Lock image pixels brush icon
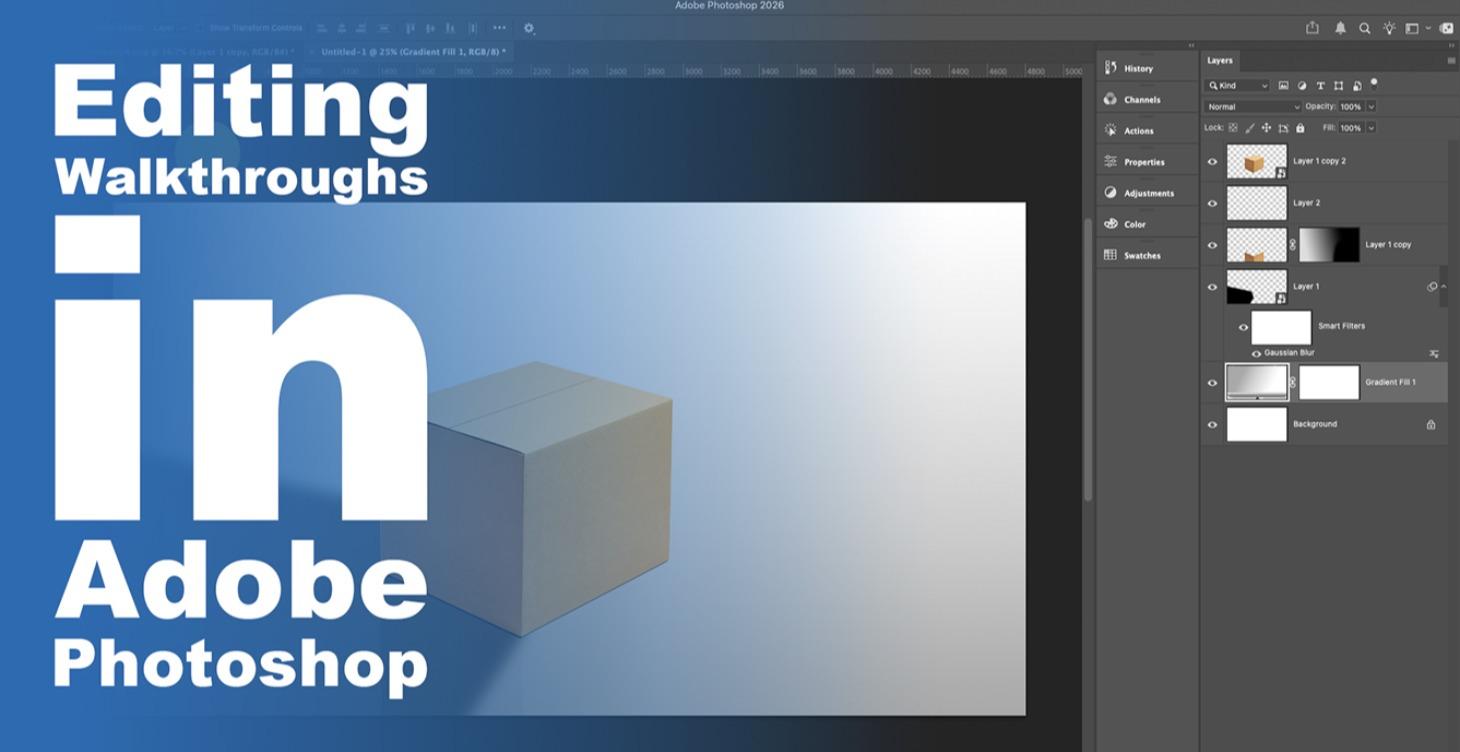1460x752 pixels. 1250,128
